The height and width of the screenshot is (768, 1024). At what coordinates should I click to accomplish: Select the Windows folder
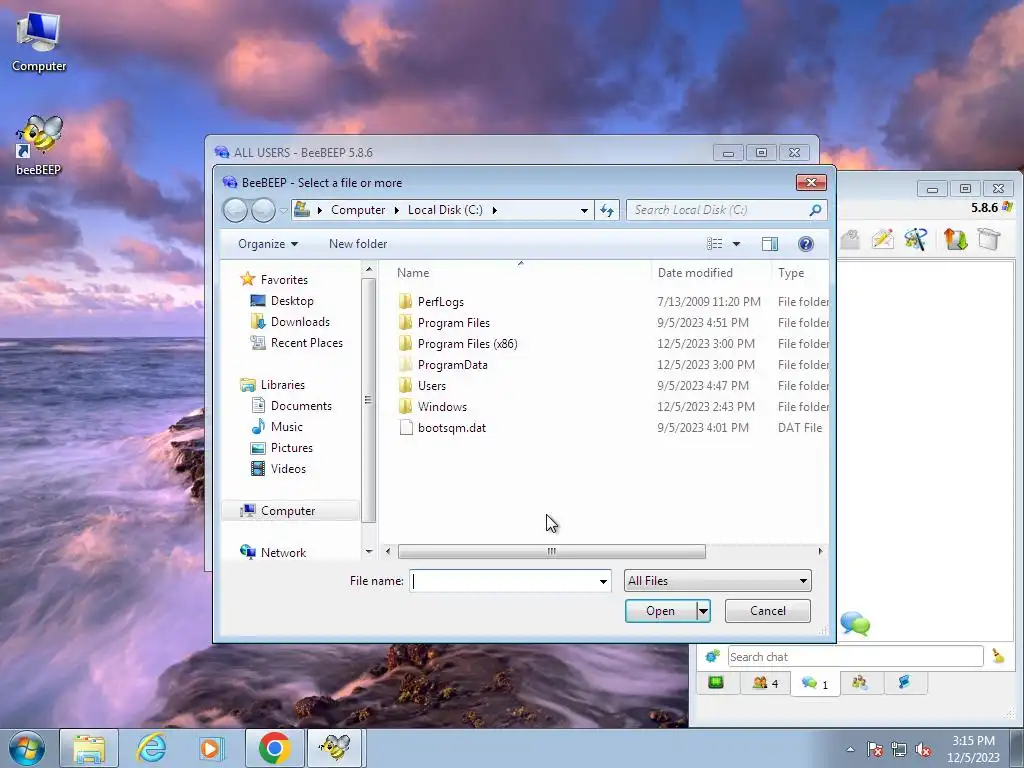coord(442,406)
